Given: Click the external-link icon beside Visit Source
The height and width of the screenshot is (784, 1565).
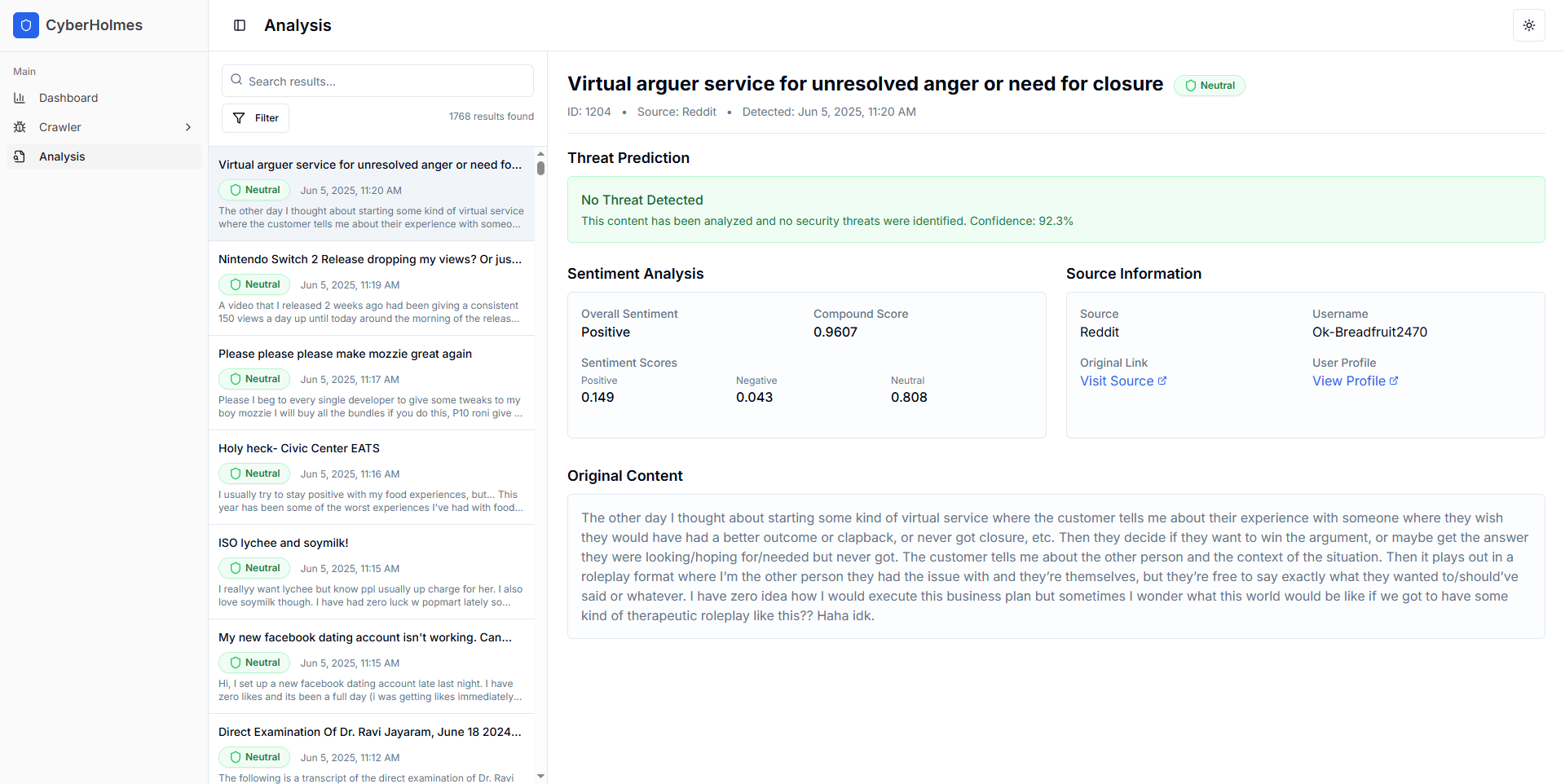Looking at the screenshot, I should (x=1162, y=381).
